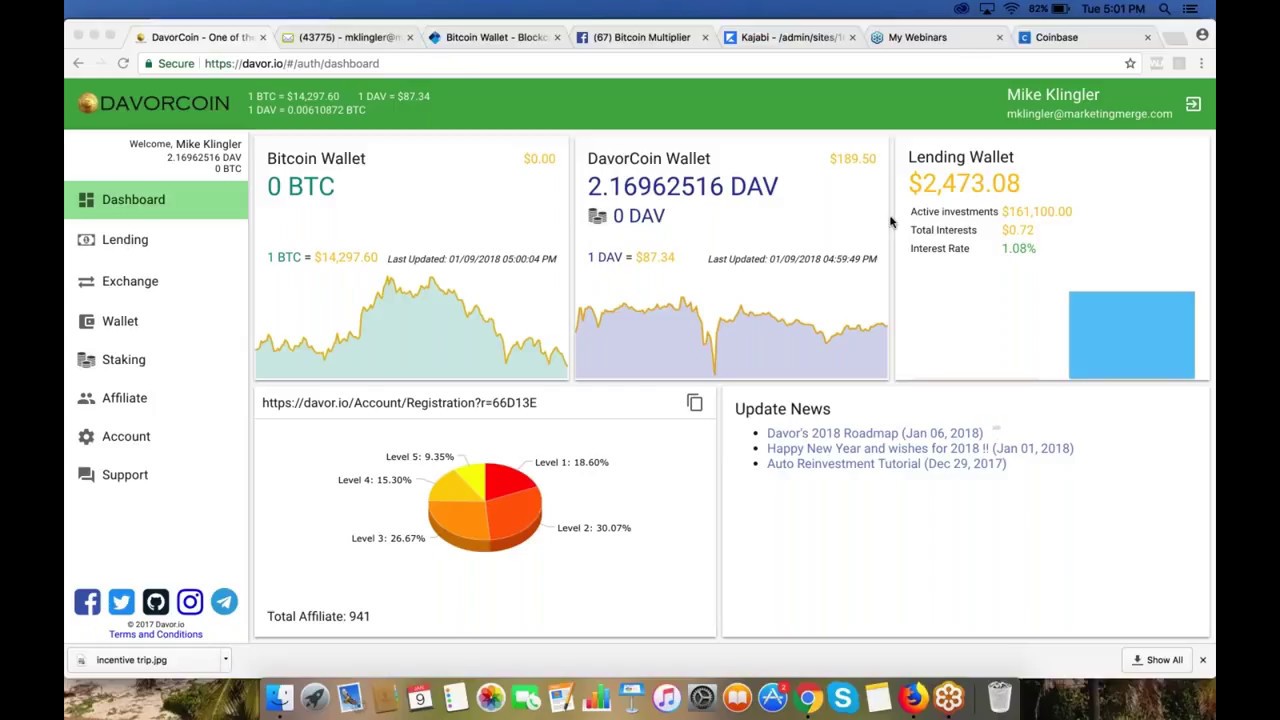Open Chrome's three-dot menu
This screenshot has height=720, width=1280.
pyautogui.click(x=1201, y=63)
